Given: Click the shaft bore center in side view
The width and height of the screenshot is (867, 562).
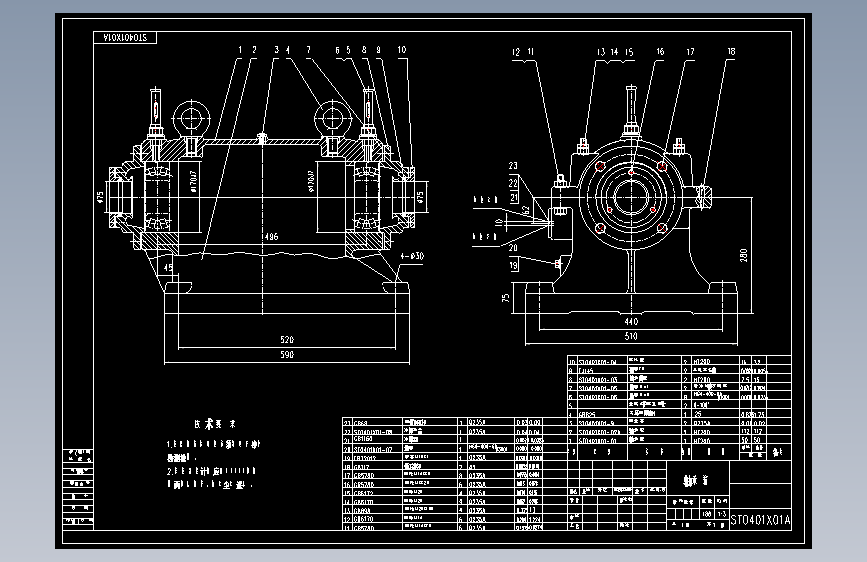Looking at the screenshot, I should (631, 197).
